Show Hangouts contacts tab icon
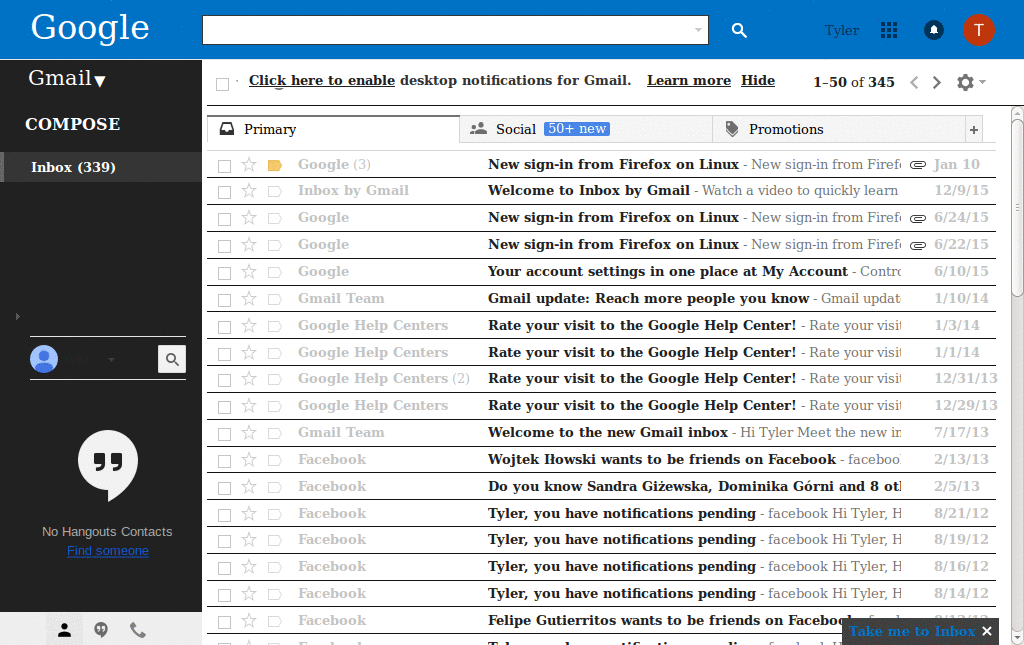The height and width of the screenshot is (645, 1024). pyautogui.click(x=64, y=630)
